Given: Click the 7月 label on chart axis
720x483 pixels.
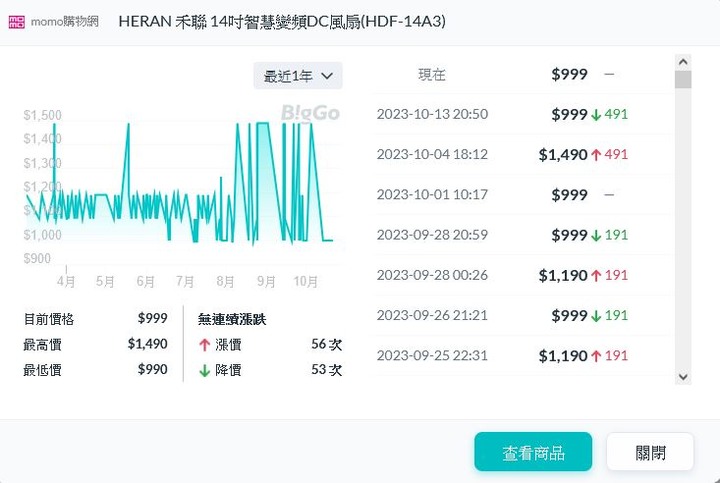Looking at the screenshot, I should coord(185,281).
